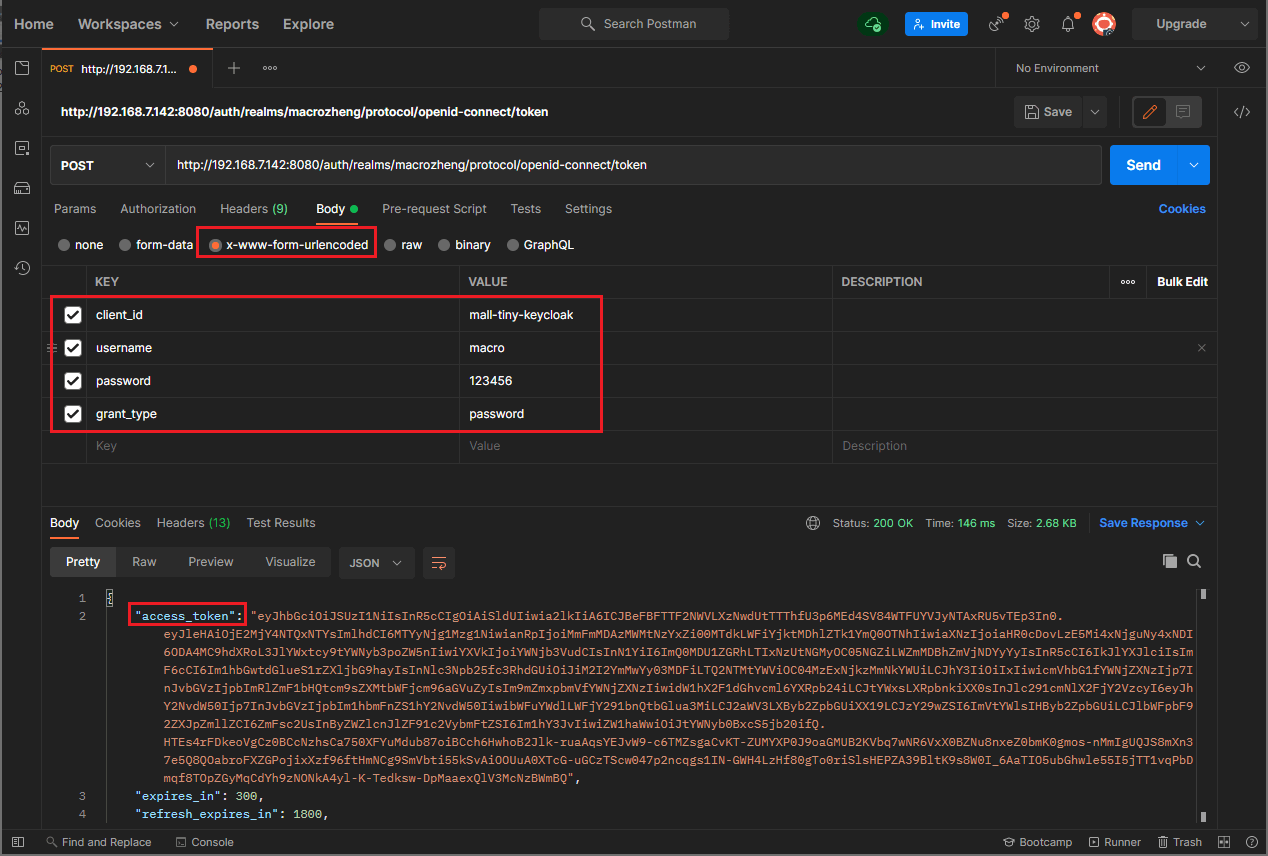Expand the Upgrade dropdown arrow
This screenshot has height=856, width=1268.
(1244, 24)
